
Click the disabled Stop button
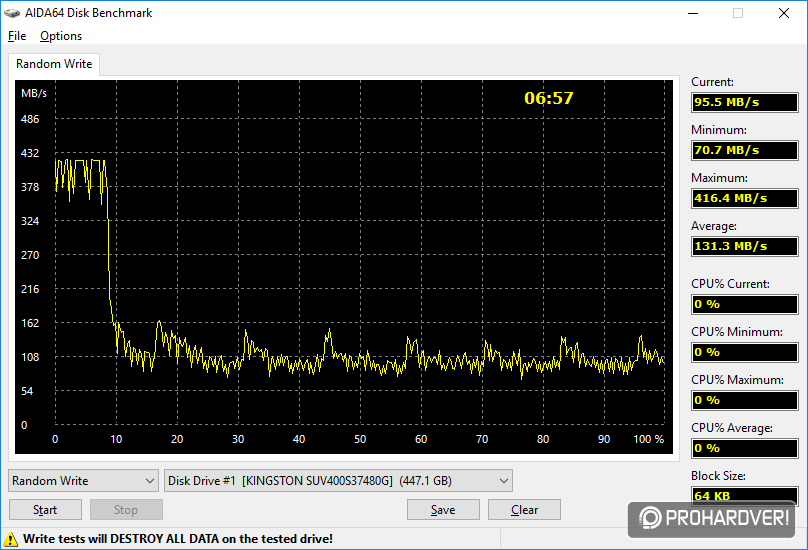point(126,510)
